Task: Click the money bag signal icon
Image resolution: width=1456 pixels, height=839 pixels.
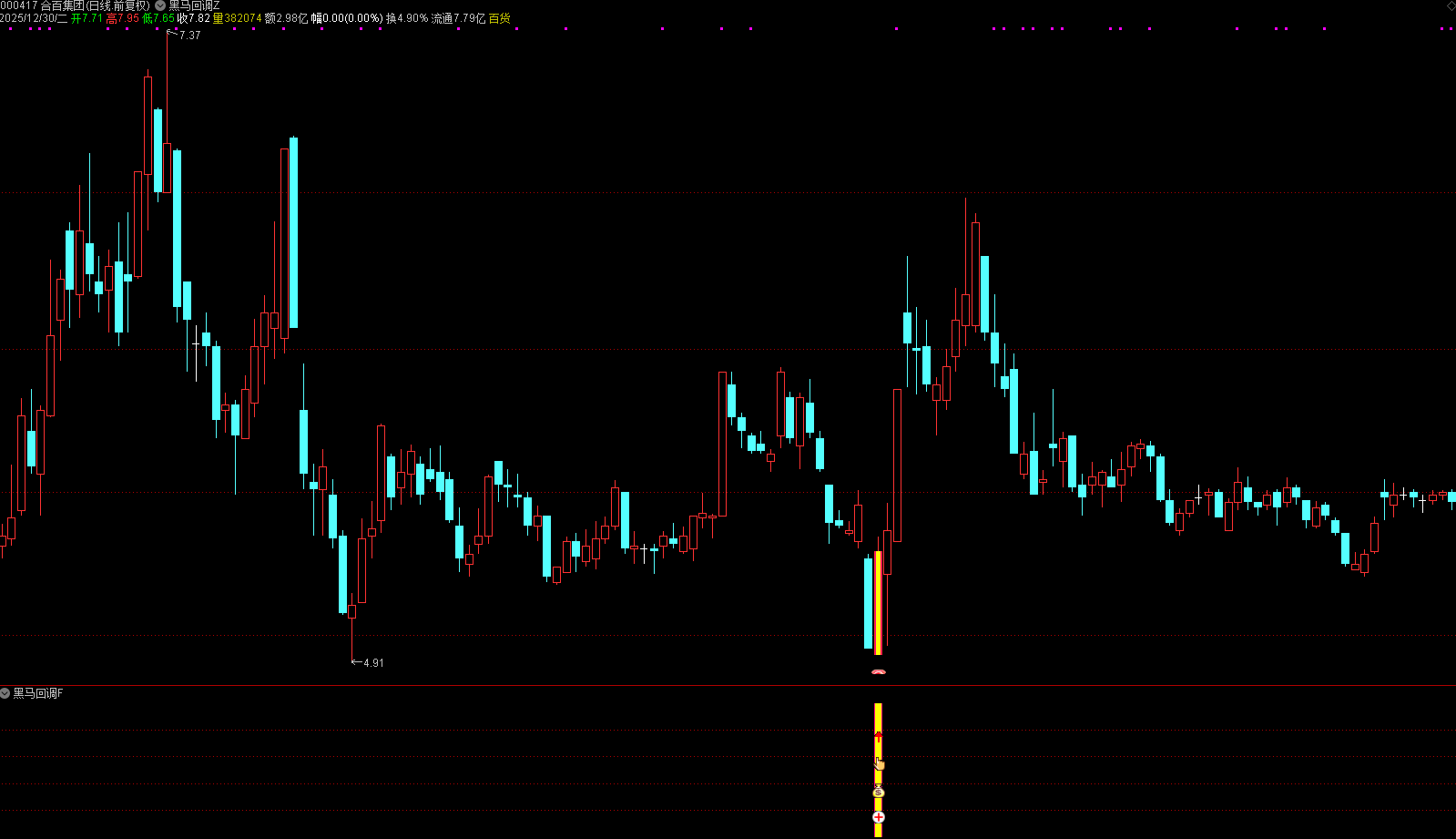Action: [x=878, y=792]
